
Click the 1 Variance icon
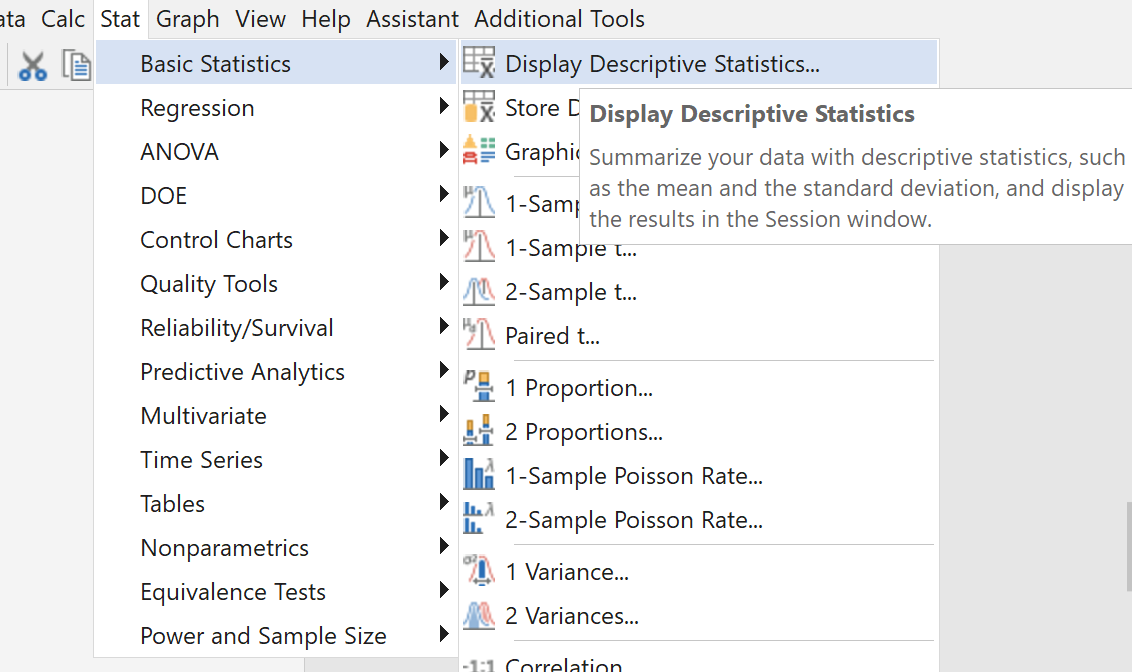click(x=479, y=570)
